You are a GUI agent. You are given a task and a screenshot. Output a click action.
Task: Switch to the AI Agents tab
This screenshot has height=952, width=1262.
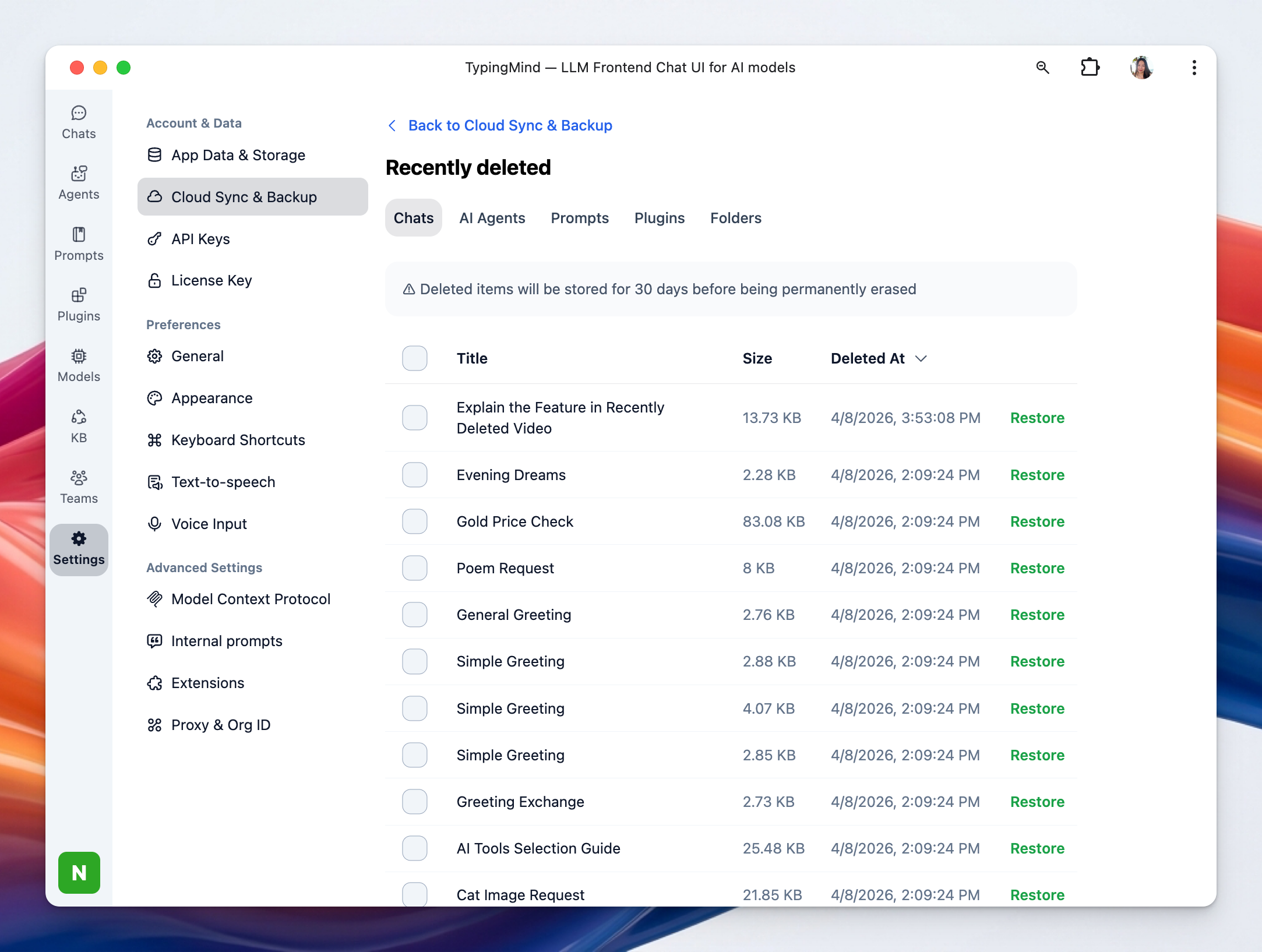click(492, 218)
